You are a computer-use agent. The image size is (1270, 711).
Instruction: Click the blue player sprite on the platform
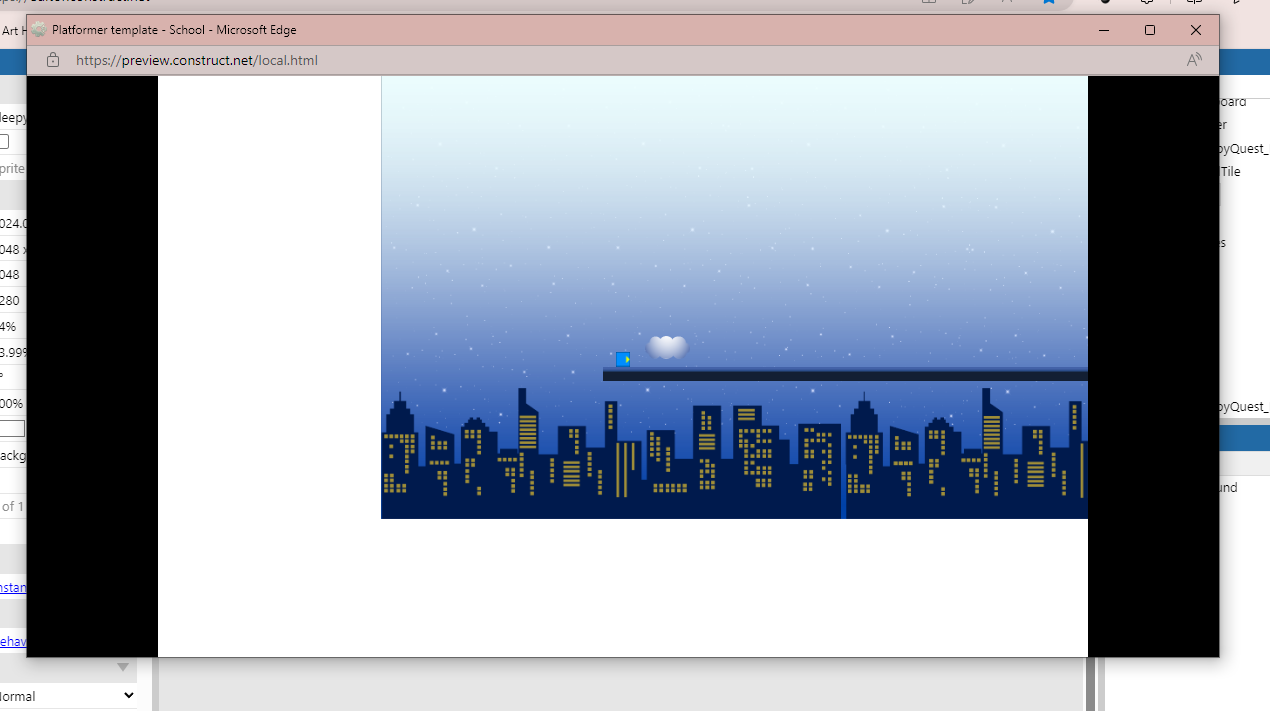(623, 359)
